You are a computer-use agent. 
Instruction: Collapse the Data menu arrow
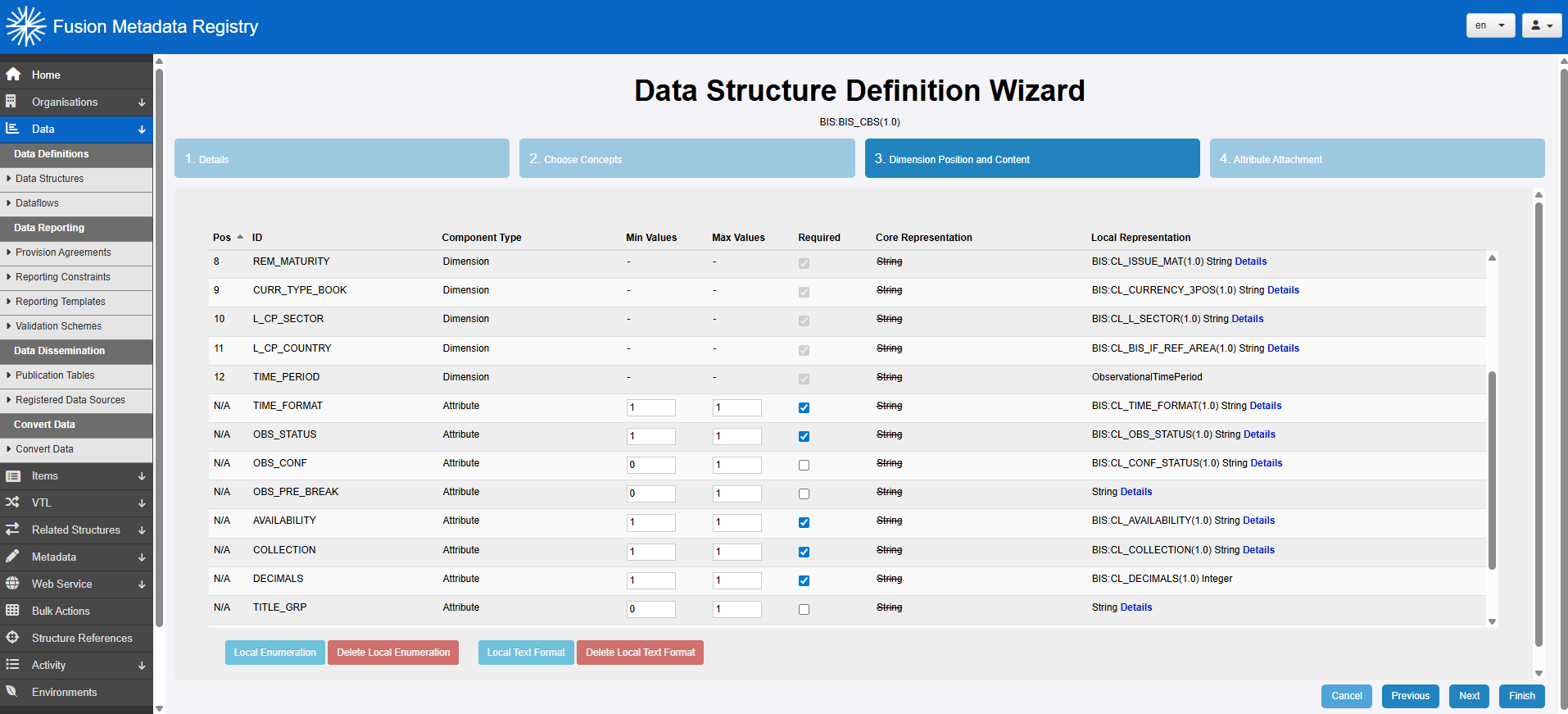[142, 130]
